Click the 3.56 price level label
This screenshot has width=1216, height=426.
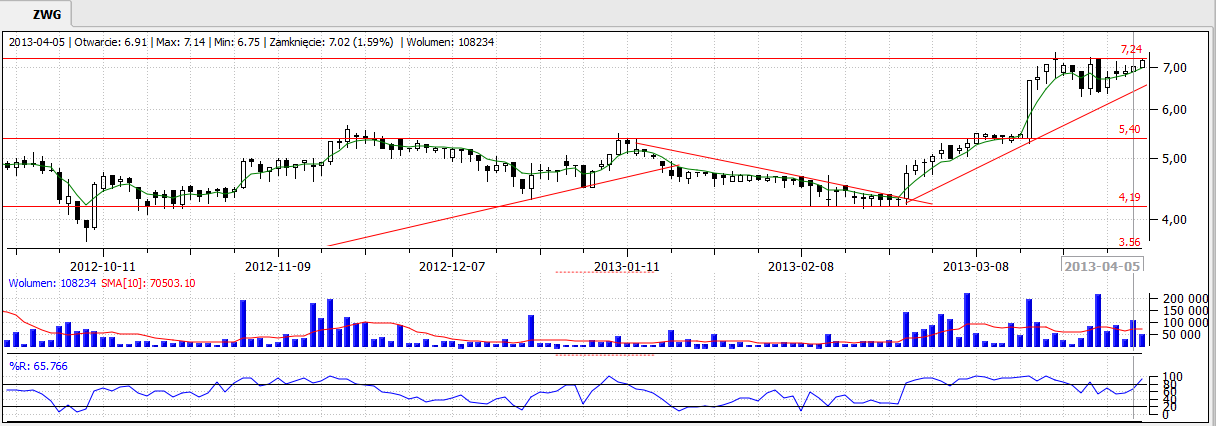click(x=1129, y=242)
